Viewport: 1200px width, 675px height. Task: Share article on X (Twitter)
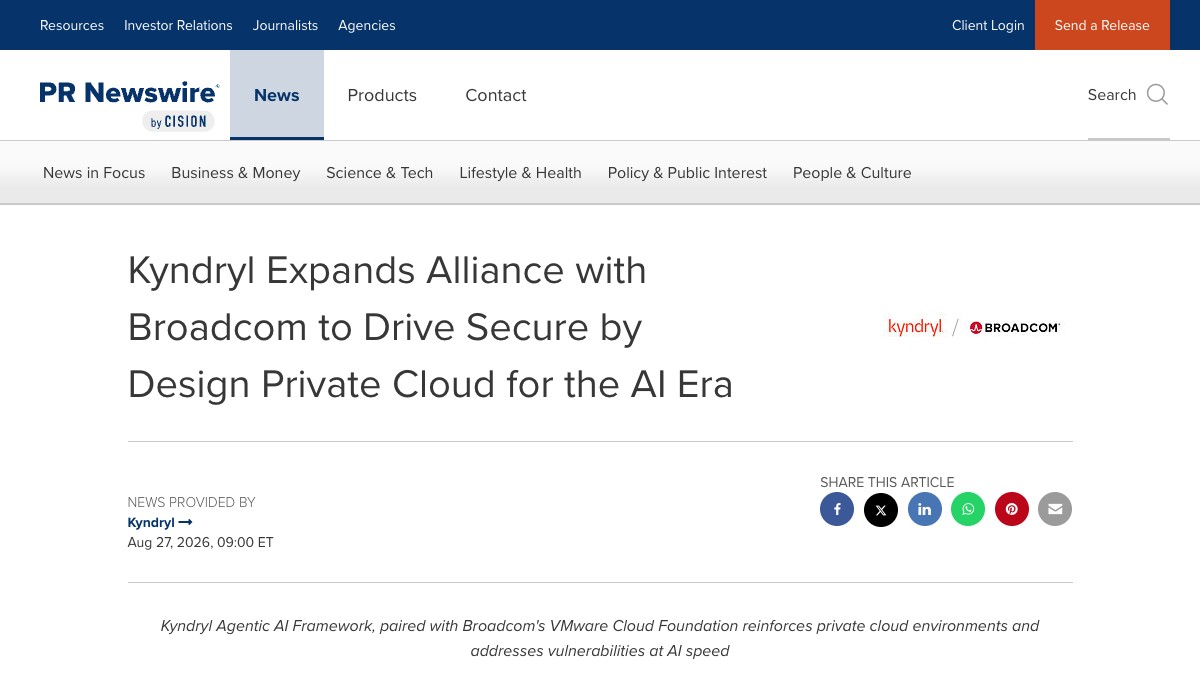coord(881,509)
